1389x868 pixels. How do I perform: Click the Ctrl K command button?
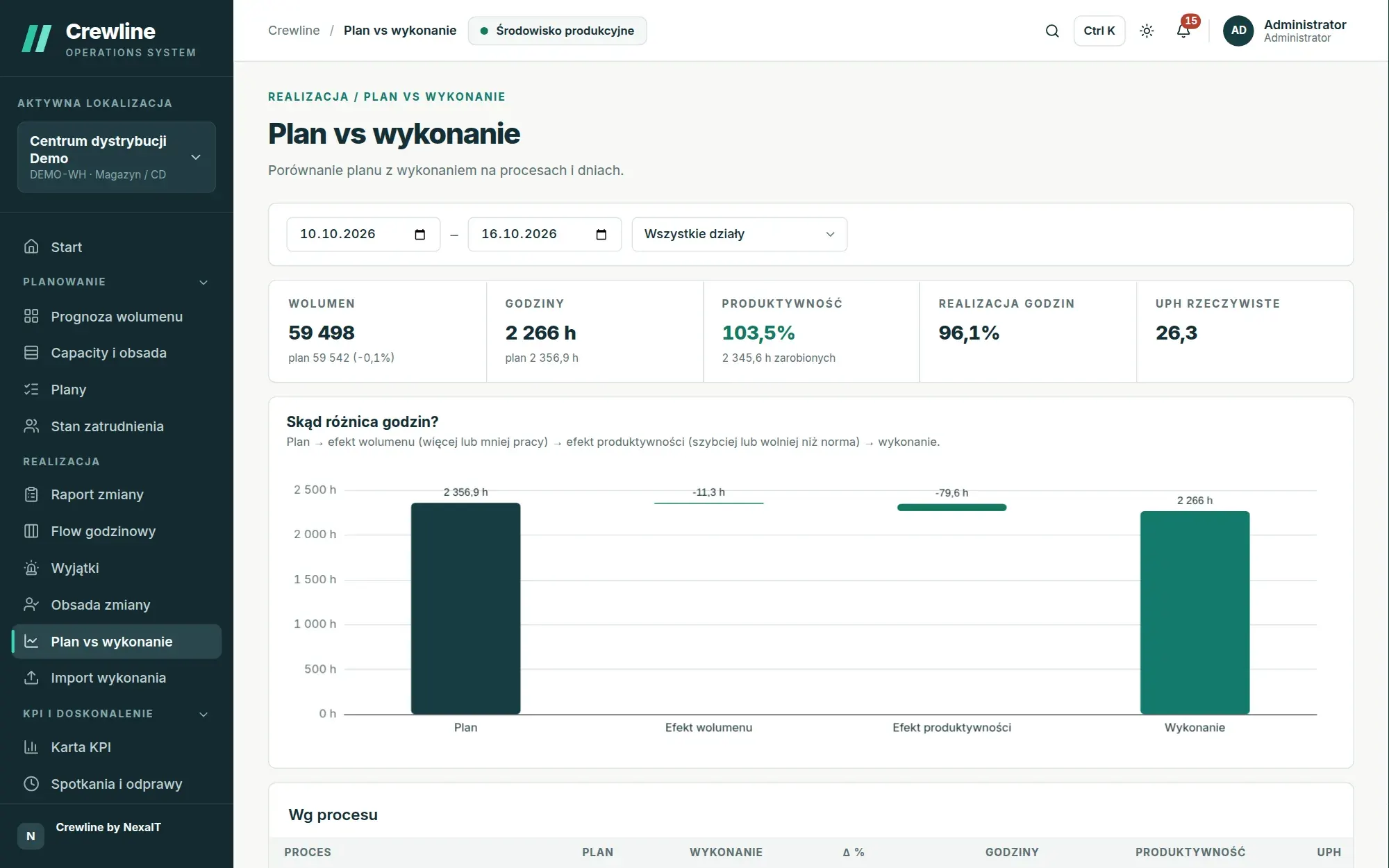tap(1099, 31)
